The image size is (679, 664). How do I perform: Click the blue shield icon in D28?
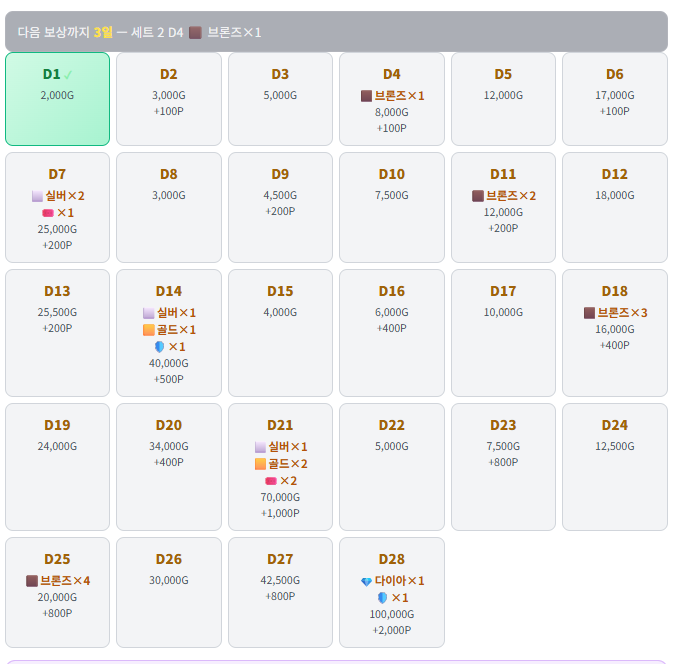[x=382, y=598]
